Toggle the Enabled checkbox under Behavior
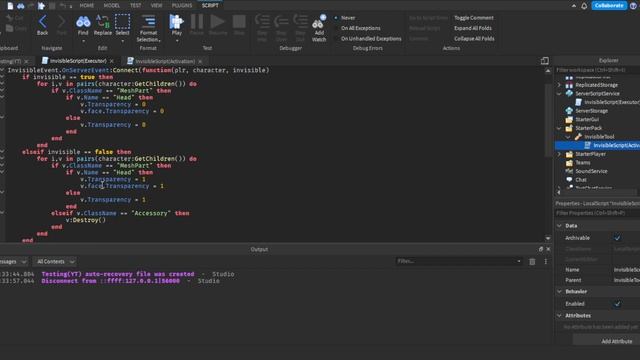The height and width of the screenshot is (360, 640). pyautogui.click(x=617, y=304)
